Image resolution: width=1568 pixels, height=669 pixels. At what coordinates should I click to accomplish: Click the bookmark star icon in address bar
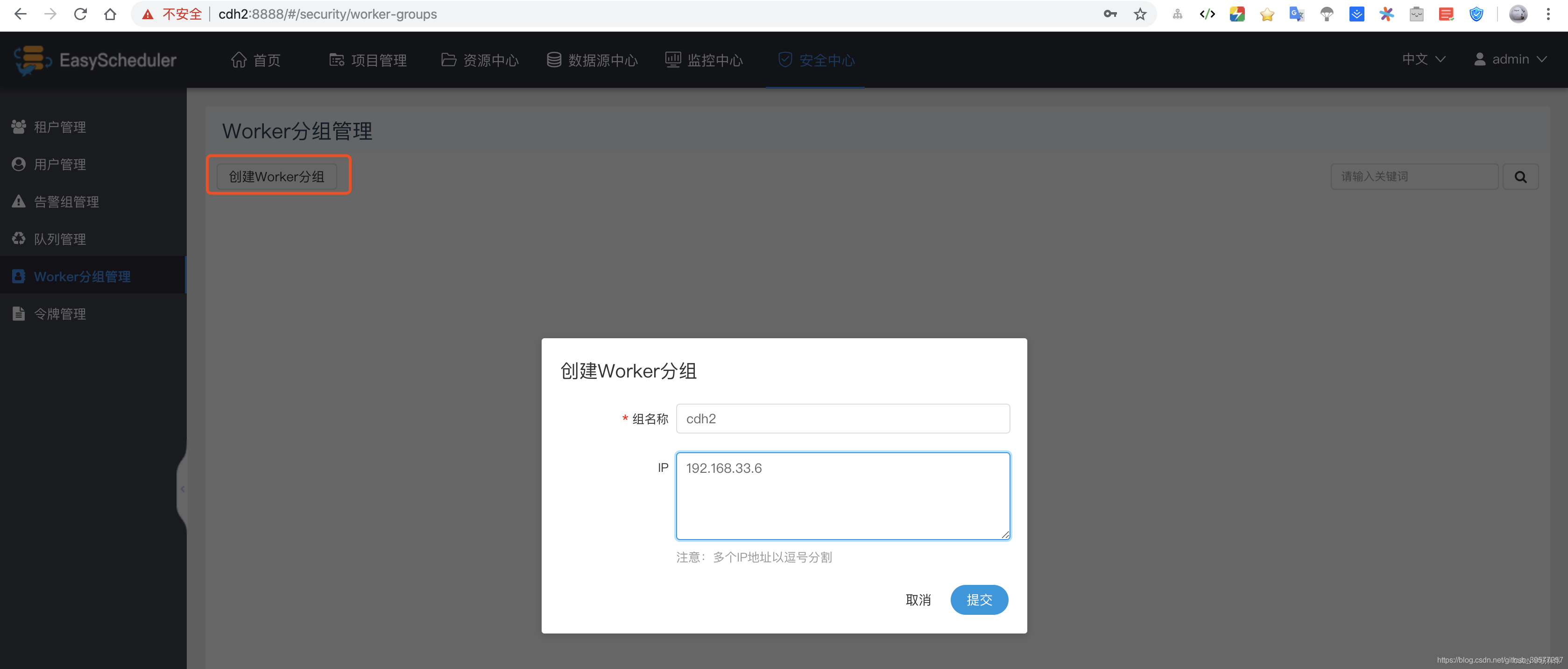(x=1139, y=14)
